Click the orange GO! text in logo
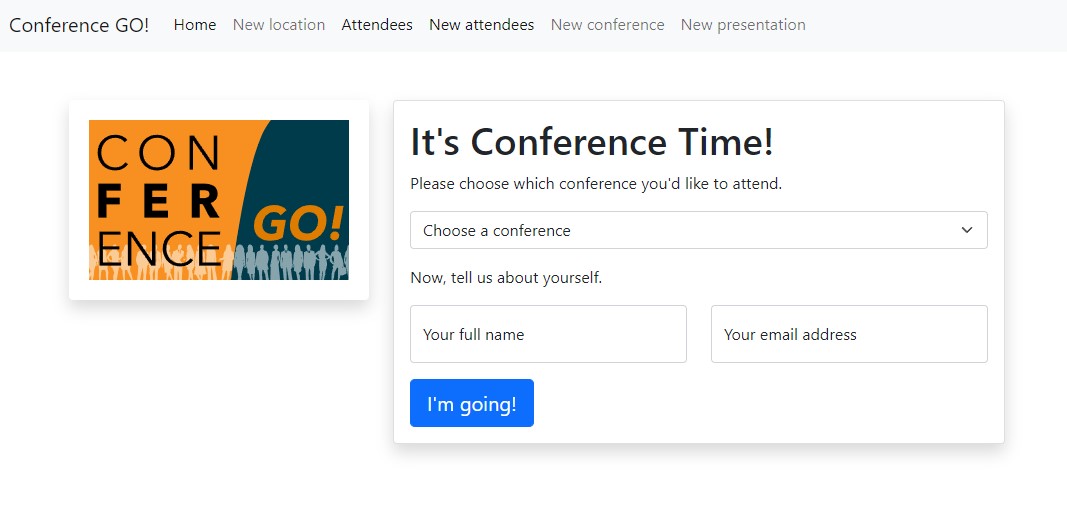Image resolution: width=1067 pixels, height=517 pixels. tap(298, 225)
